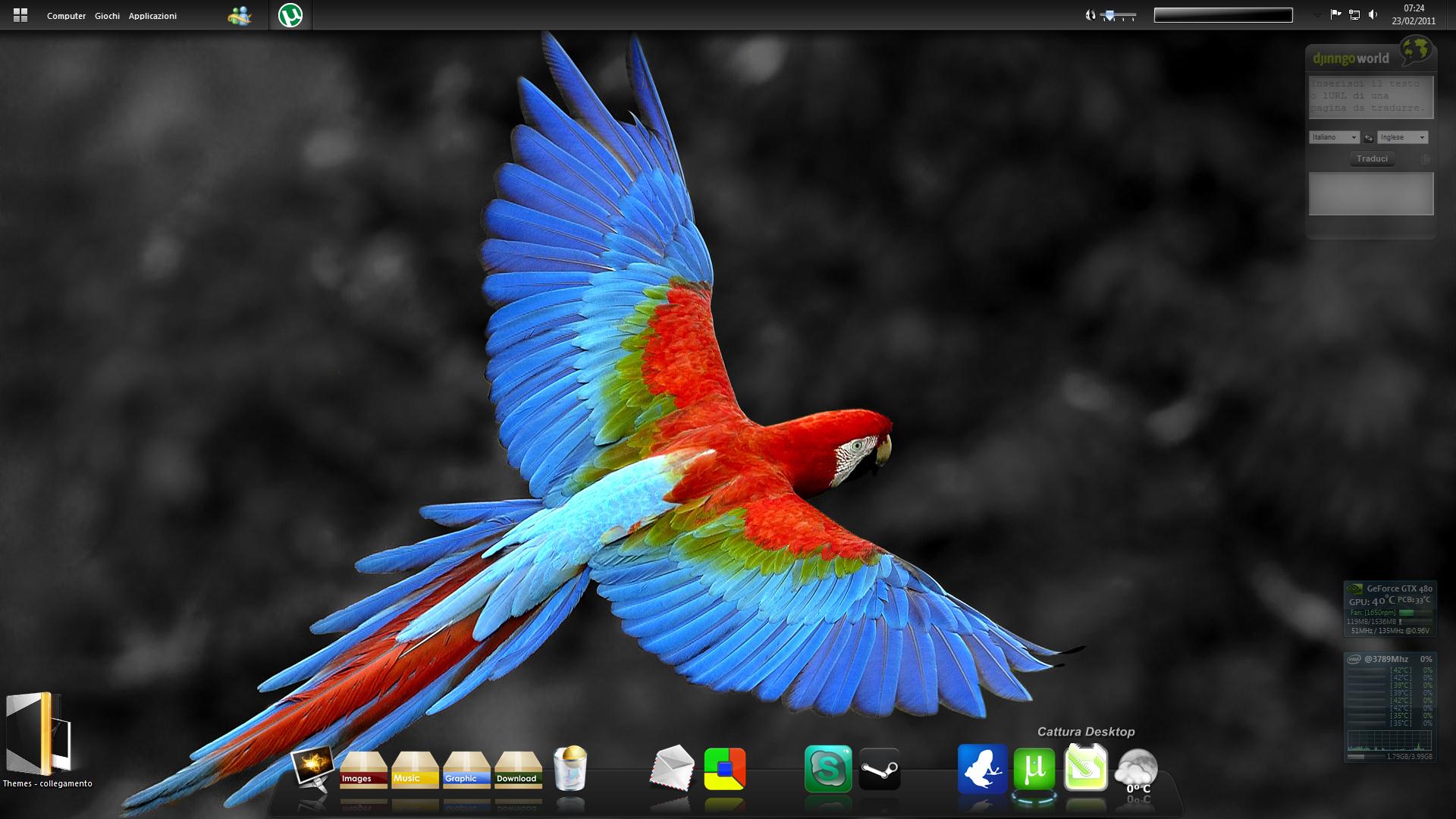This screenshot has height=819, width=1456.
Task: Launch Vuze blue frog icon
Action: pyautogui.click(x=982, y=768)
